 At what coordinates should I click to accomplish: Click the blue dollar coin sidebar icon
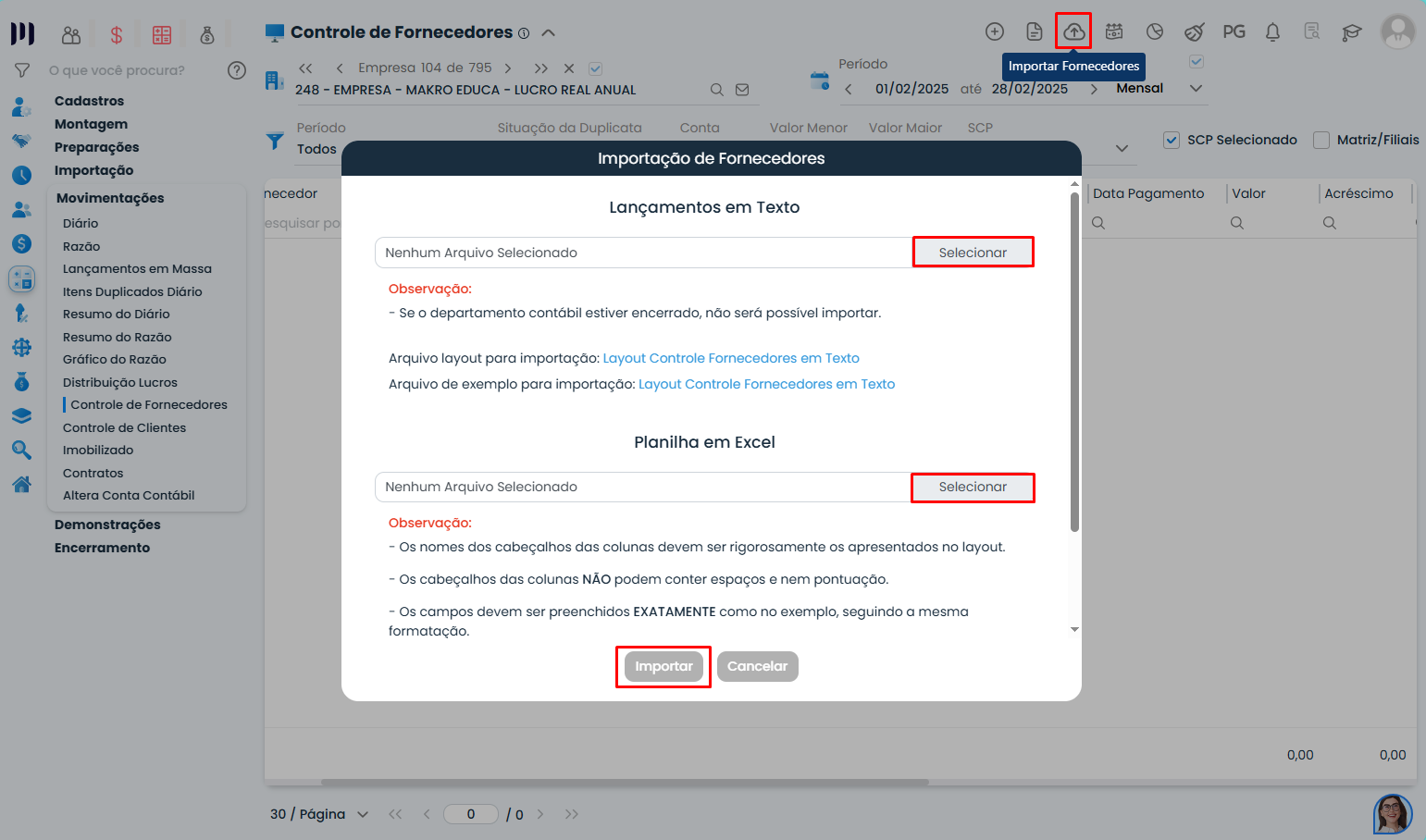[21, 243]
